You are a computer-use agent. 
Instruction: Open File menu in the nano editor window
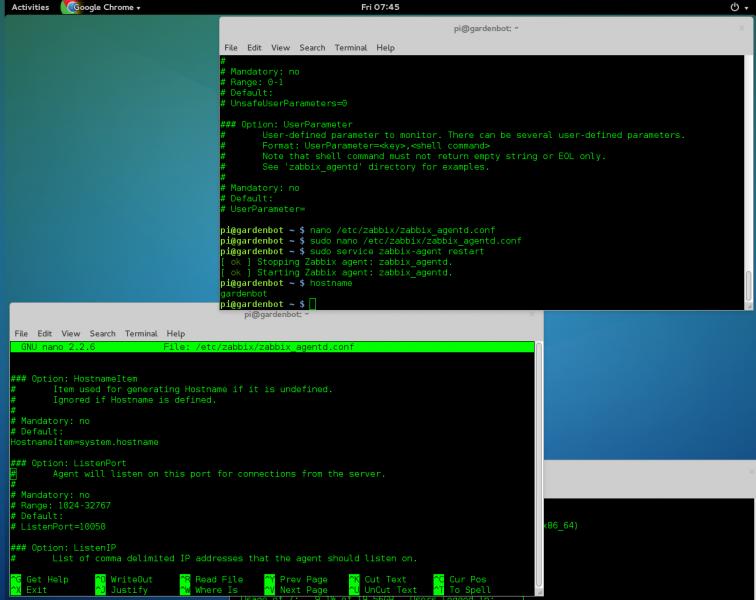[x=21, y=333]
